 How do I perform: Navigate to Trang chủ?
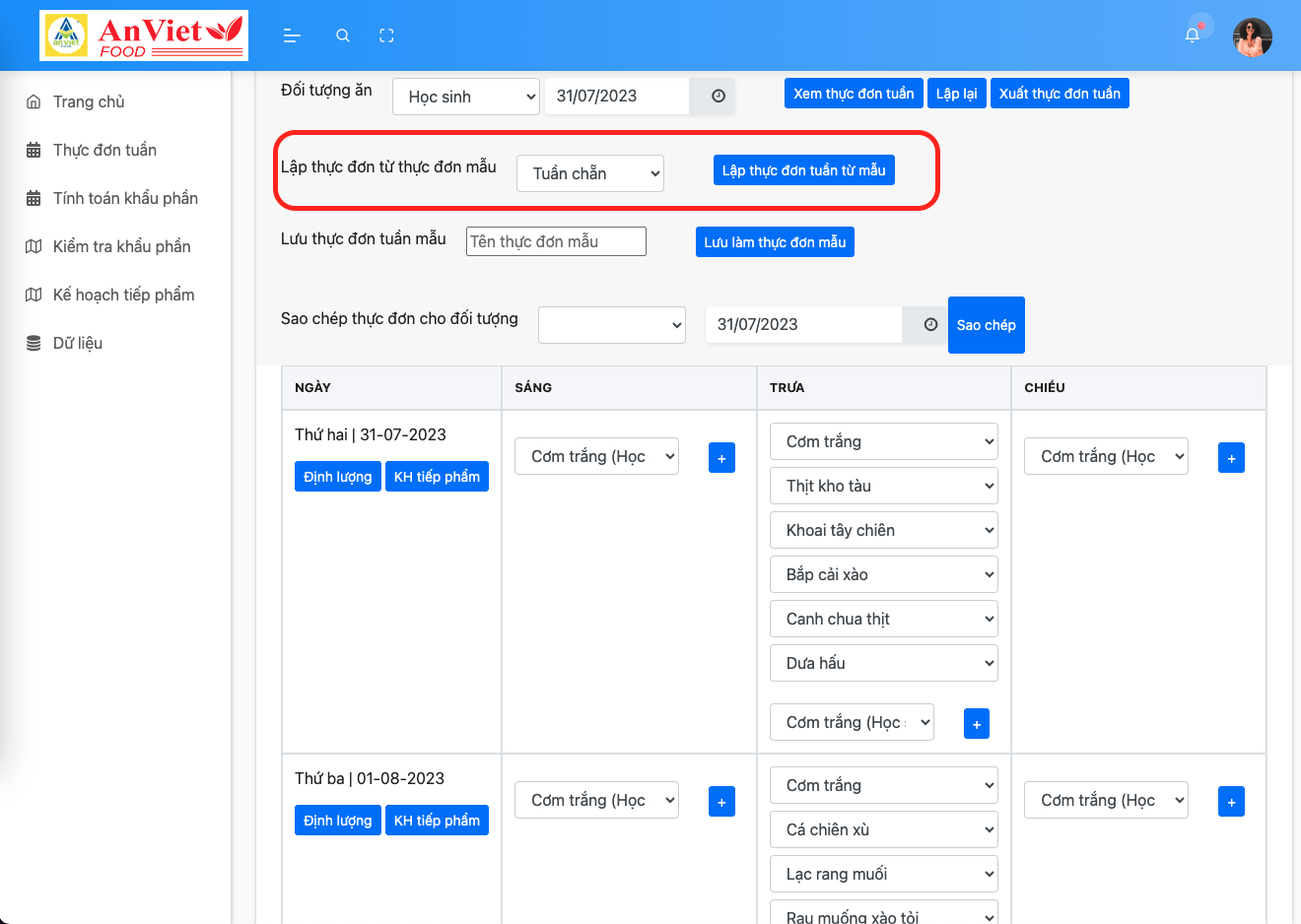(87, 100)
